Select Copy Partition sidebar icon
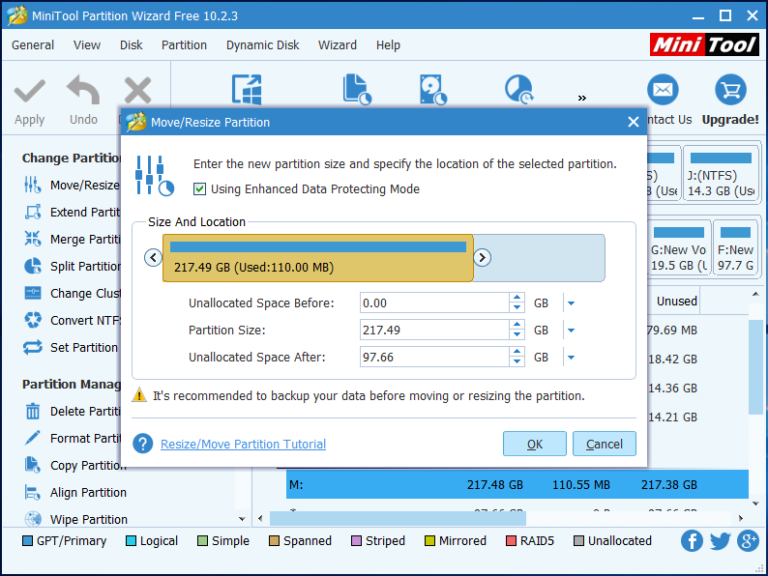This screenshot has height=576, width=768. pos(33,465)
